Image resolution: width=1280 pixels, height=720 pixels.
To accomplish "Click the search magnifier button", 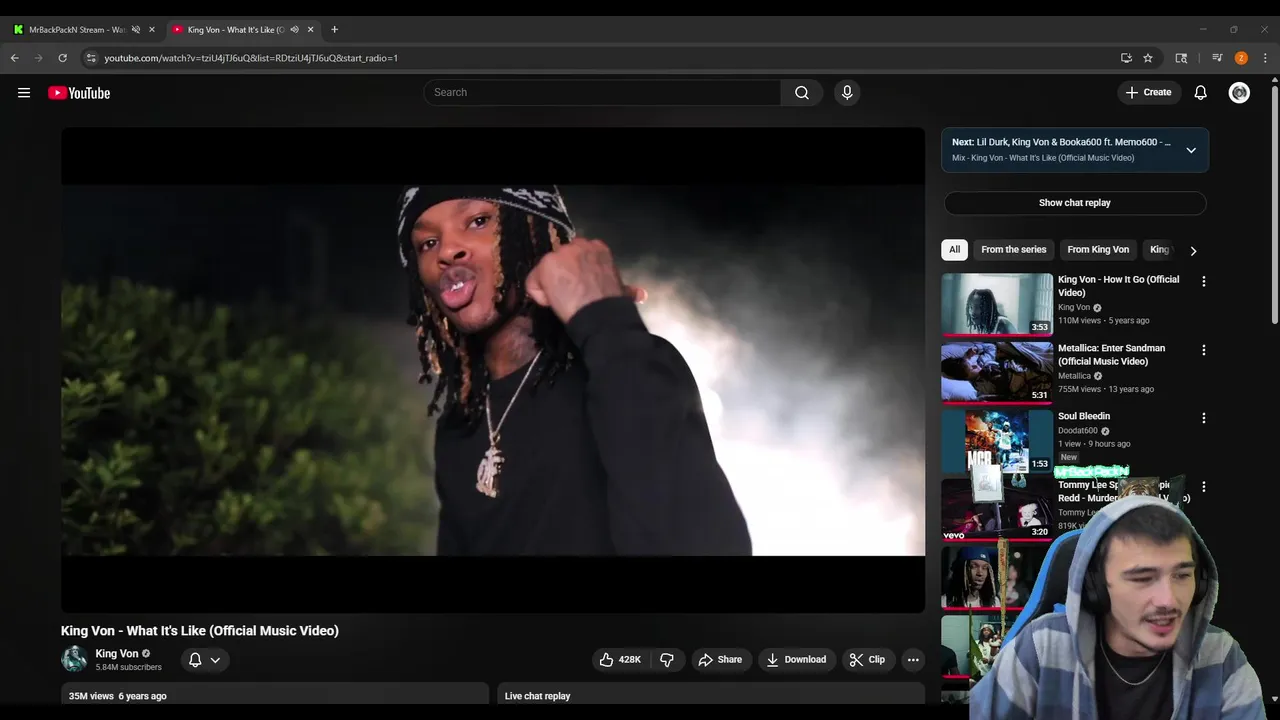I will (802, 92).
